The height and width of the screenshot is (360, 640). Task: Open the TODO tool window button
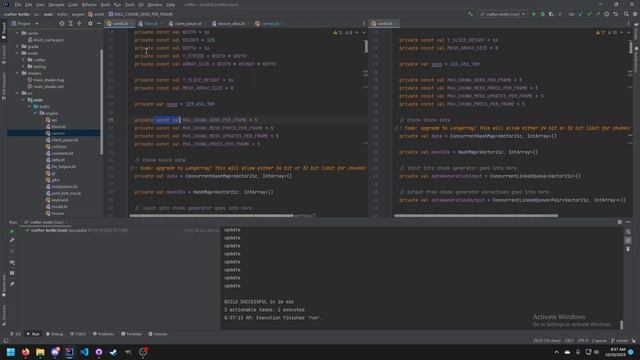(78, 334)
